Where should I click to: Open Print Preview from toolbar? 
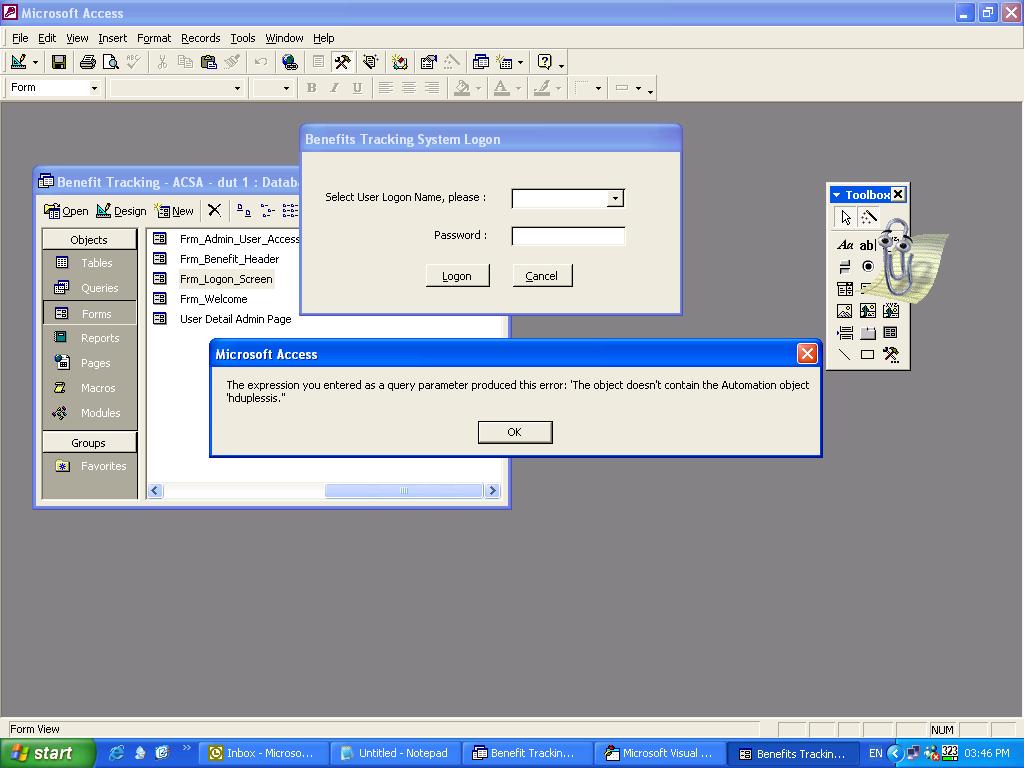(x=111, y=62)
